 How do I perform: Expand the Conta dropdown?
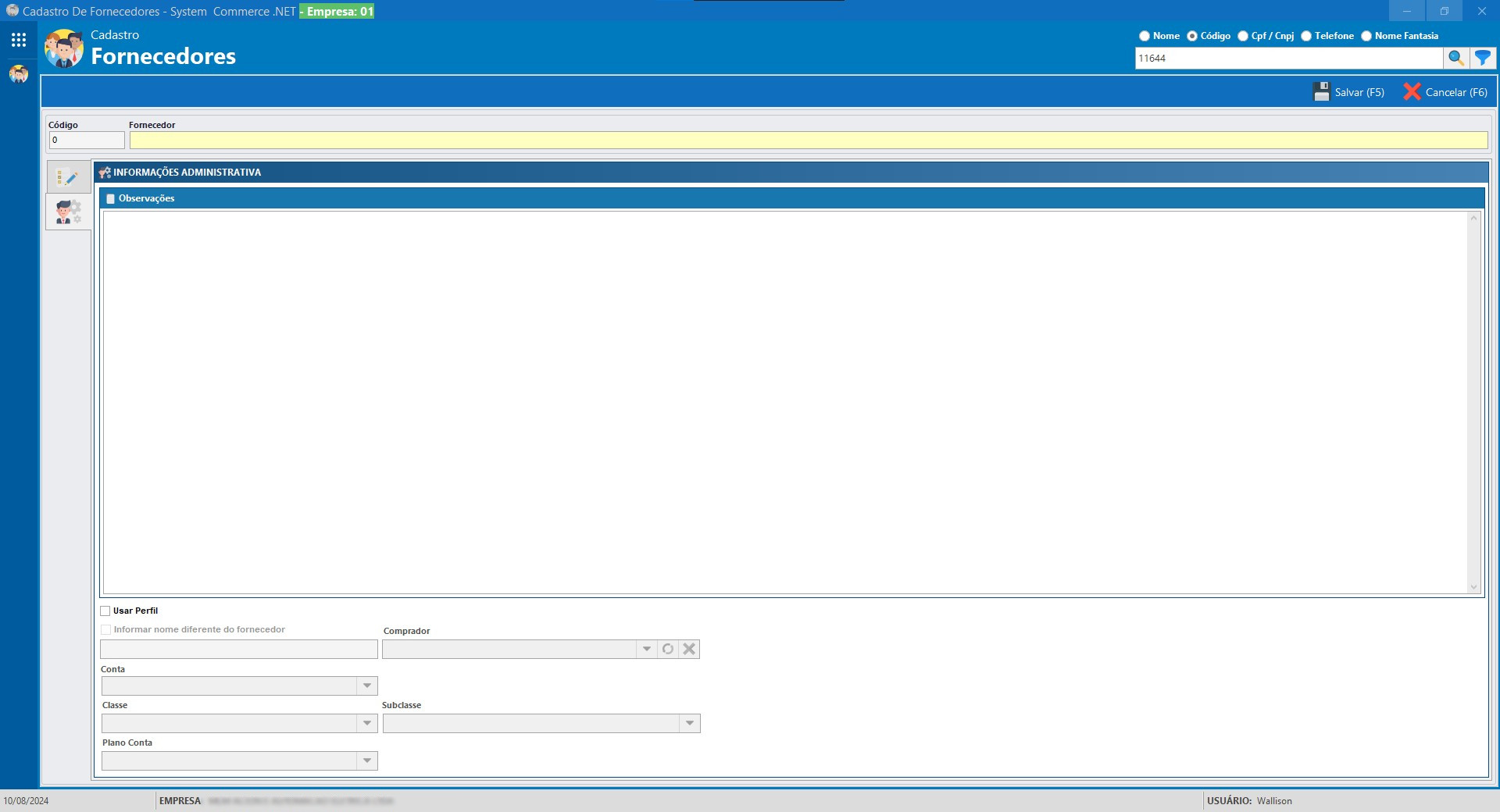(x=367, y=686)
